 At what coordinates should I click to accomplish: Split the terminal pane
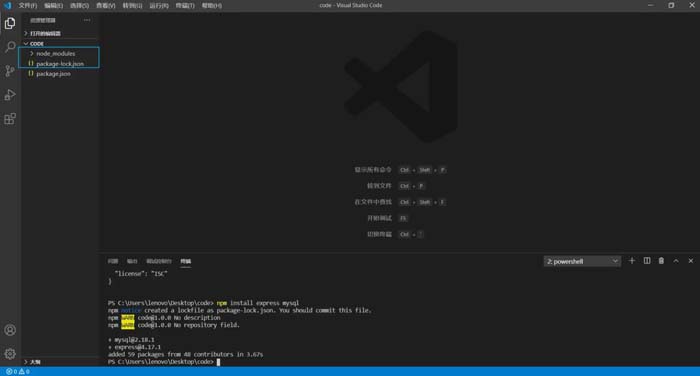[x=646, y=261]
